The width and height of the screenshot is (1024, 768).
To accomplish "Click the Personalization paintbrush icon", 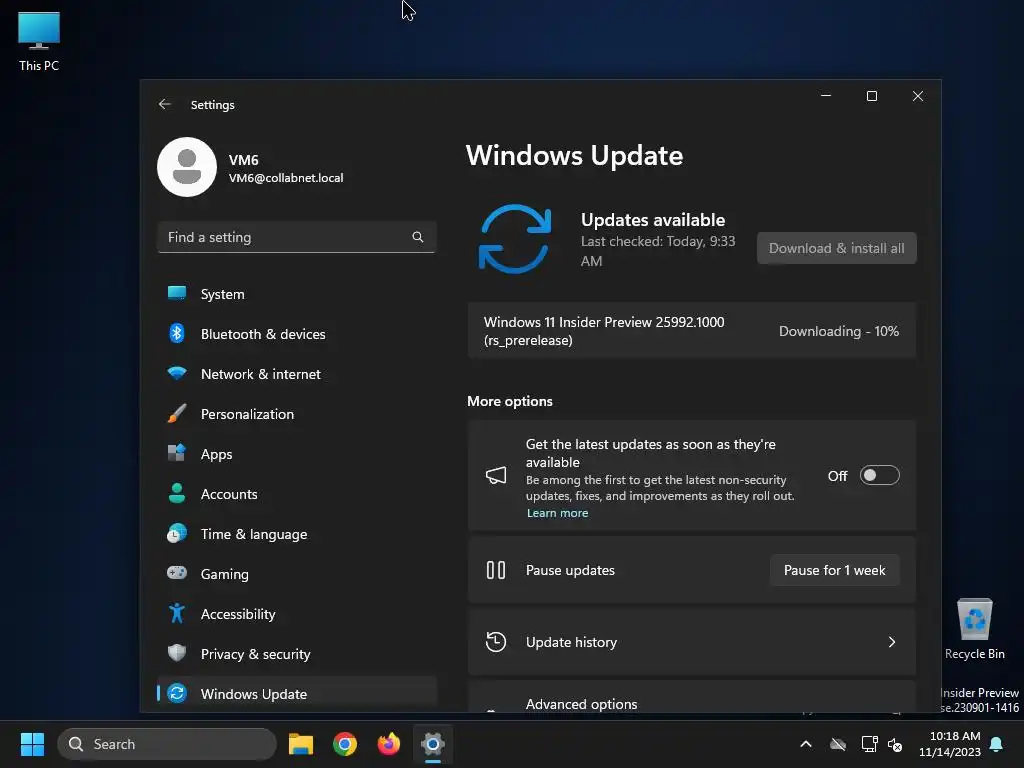I will (176, 413).
